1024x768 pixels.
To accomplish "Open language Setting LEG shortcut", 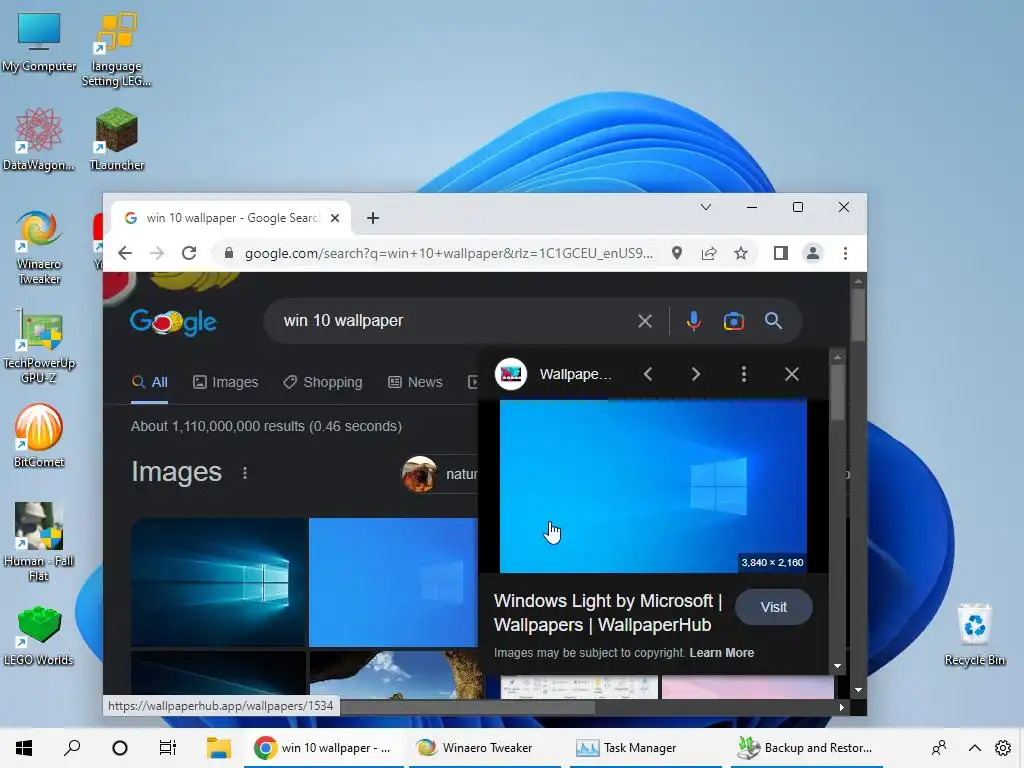I will 116,50.
